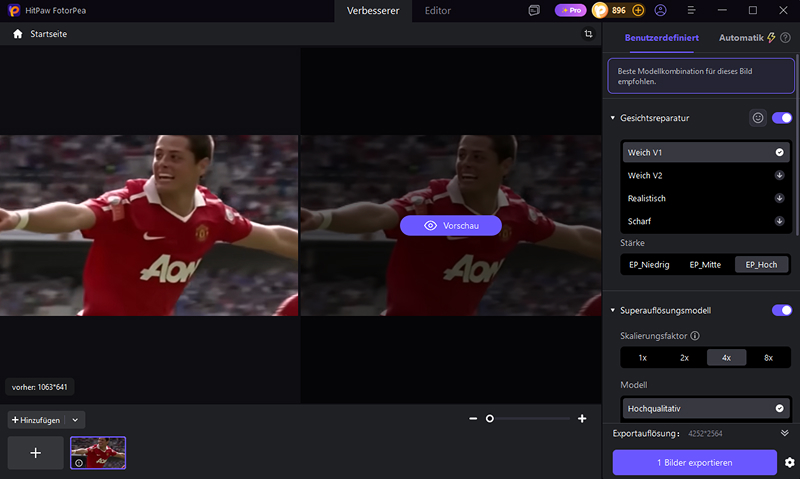
Task: Set strength to EP_Mitte
Action: 705,265
